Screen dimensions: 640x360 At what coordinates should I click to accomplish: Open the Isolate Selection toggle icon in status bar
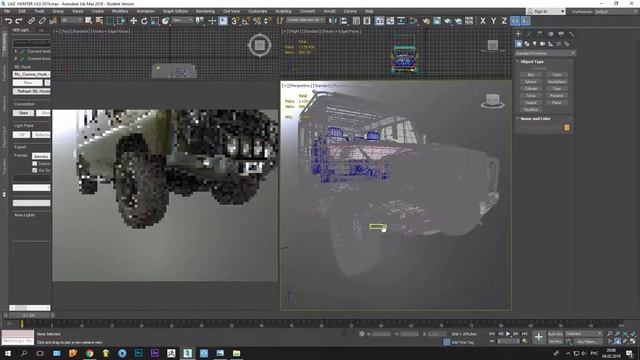point(344,334)
